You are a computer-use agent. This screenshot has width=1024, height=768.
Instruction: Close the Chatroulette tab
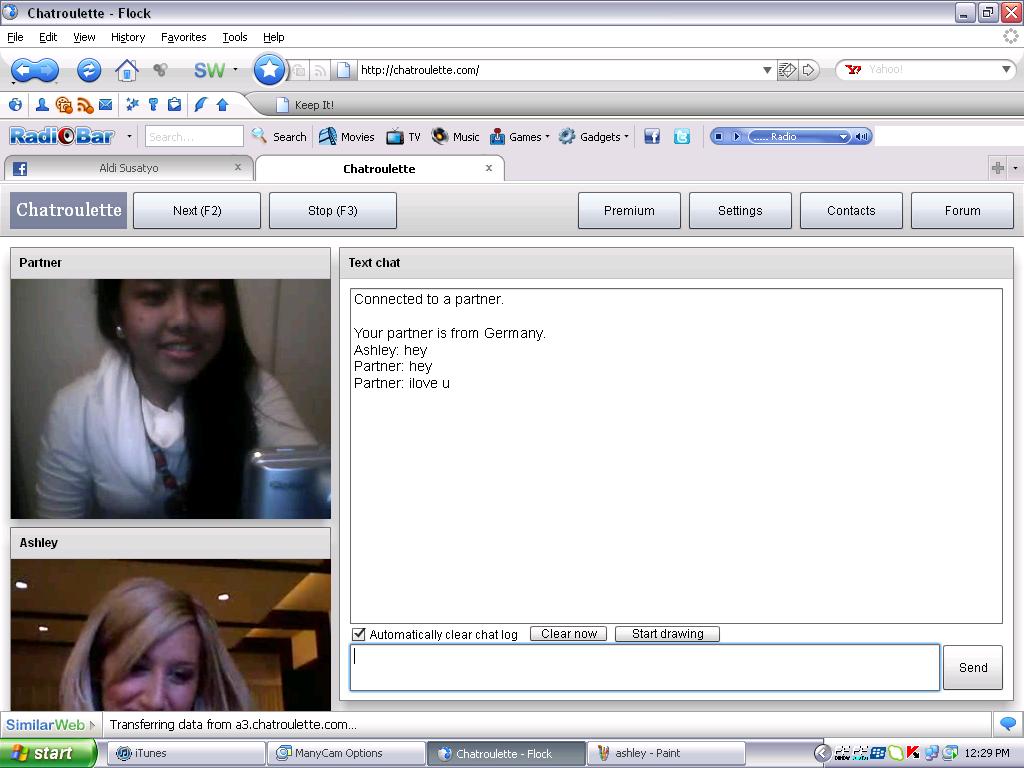[488, 168]
